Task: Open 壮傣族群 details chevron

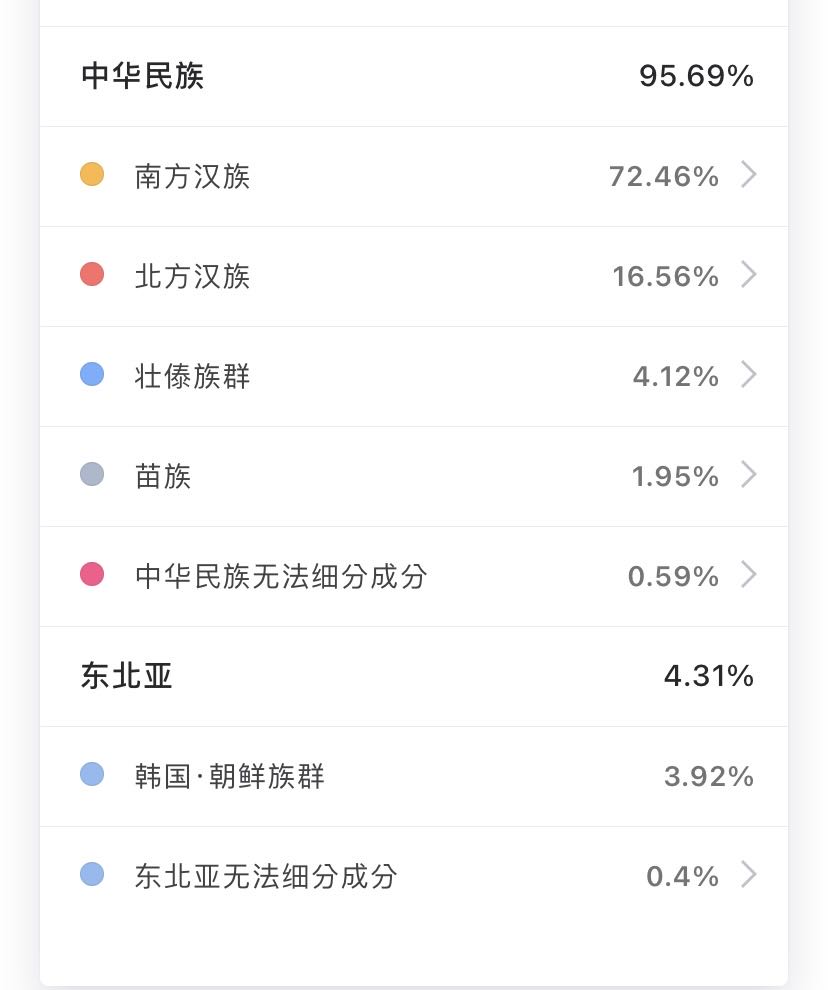Action: pyautogui.click(x=748, y=375)
